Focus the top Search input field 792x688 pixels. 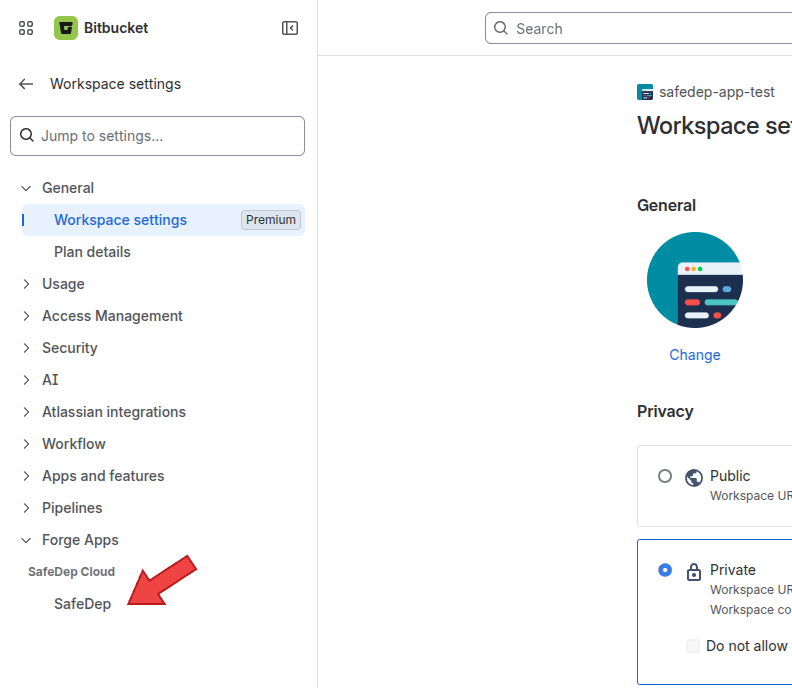(638, 28)
